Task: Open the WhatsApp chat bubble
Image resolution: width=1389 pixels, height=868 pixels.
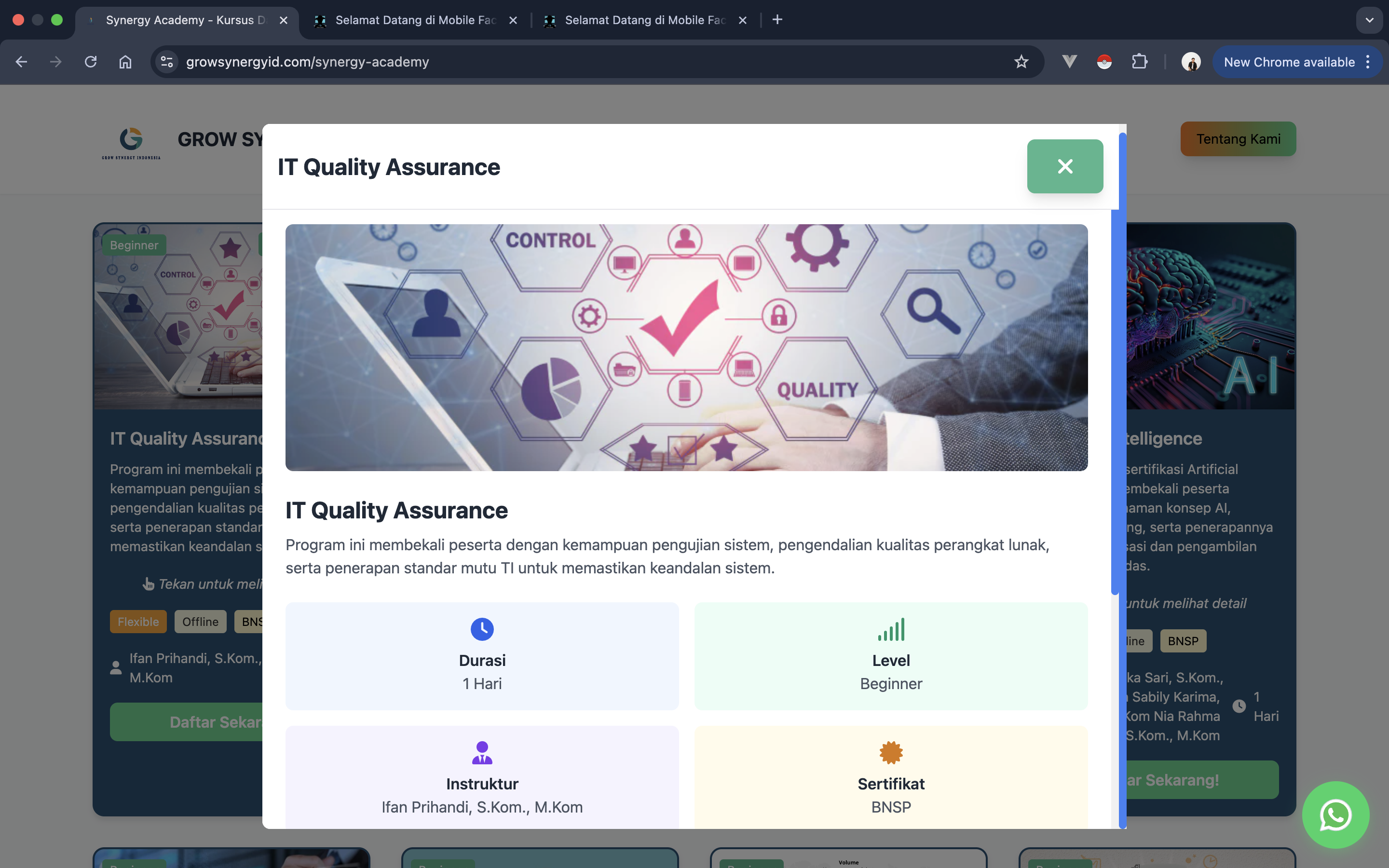Action: pyautogui.click(x=1335, y=814)
